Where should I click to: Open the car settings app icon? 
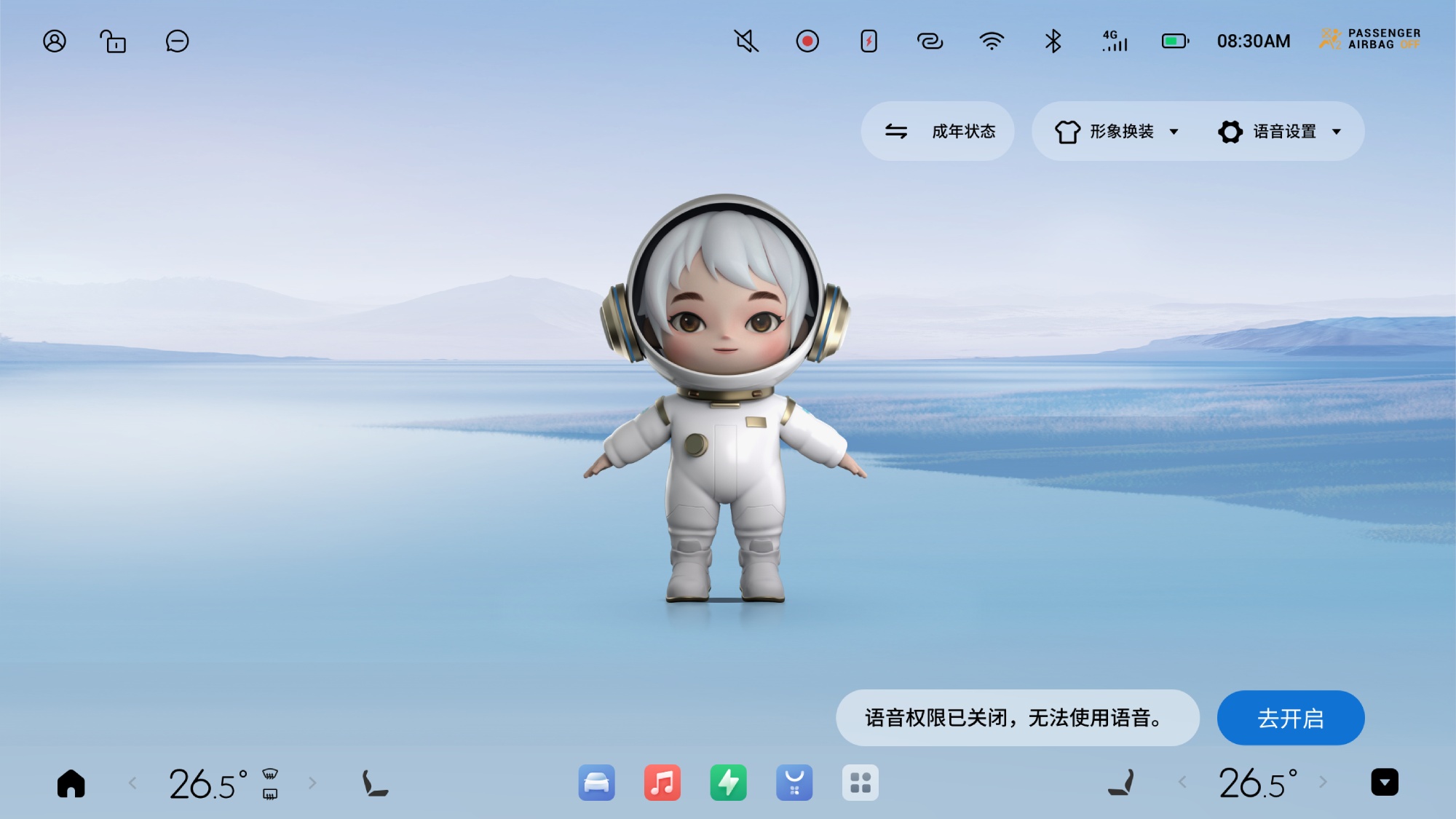[x=596, y=783]
